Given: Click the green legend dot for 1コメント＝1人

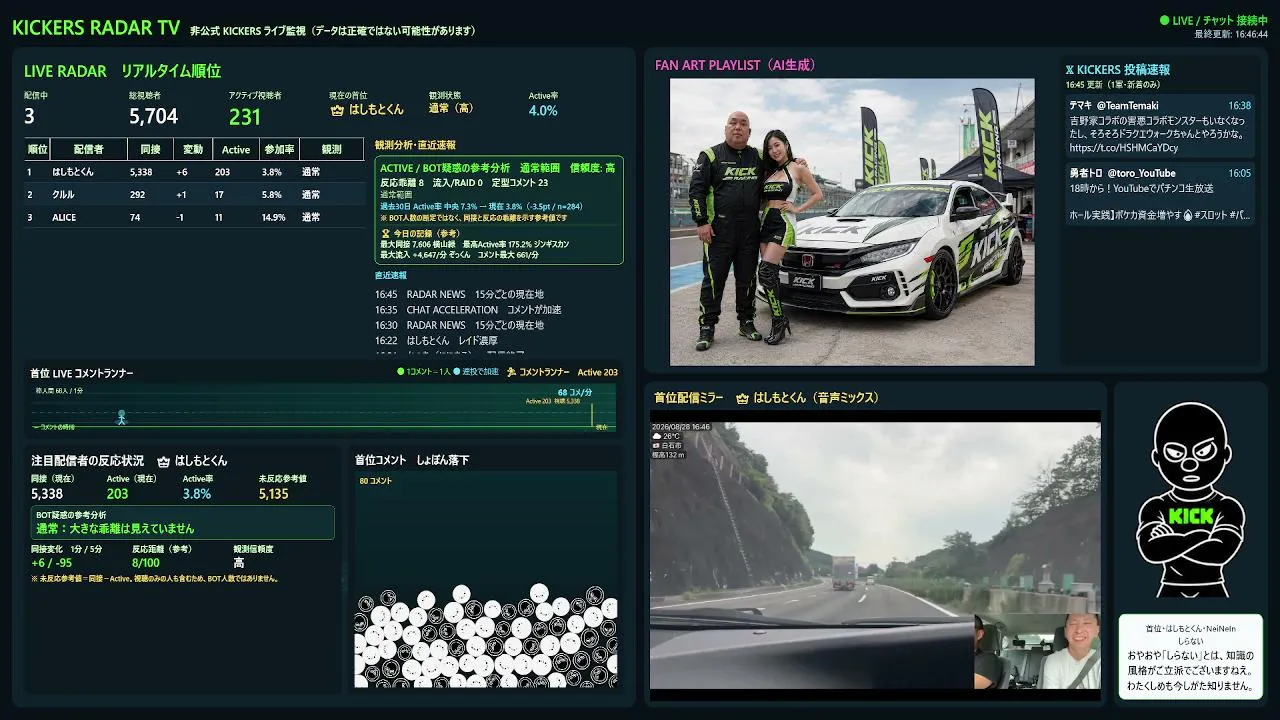Looking at the screenshot, I should click(x=400, y=372).
